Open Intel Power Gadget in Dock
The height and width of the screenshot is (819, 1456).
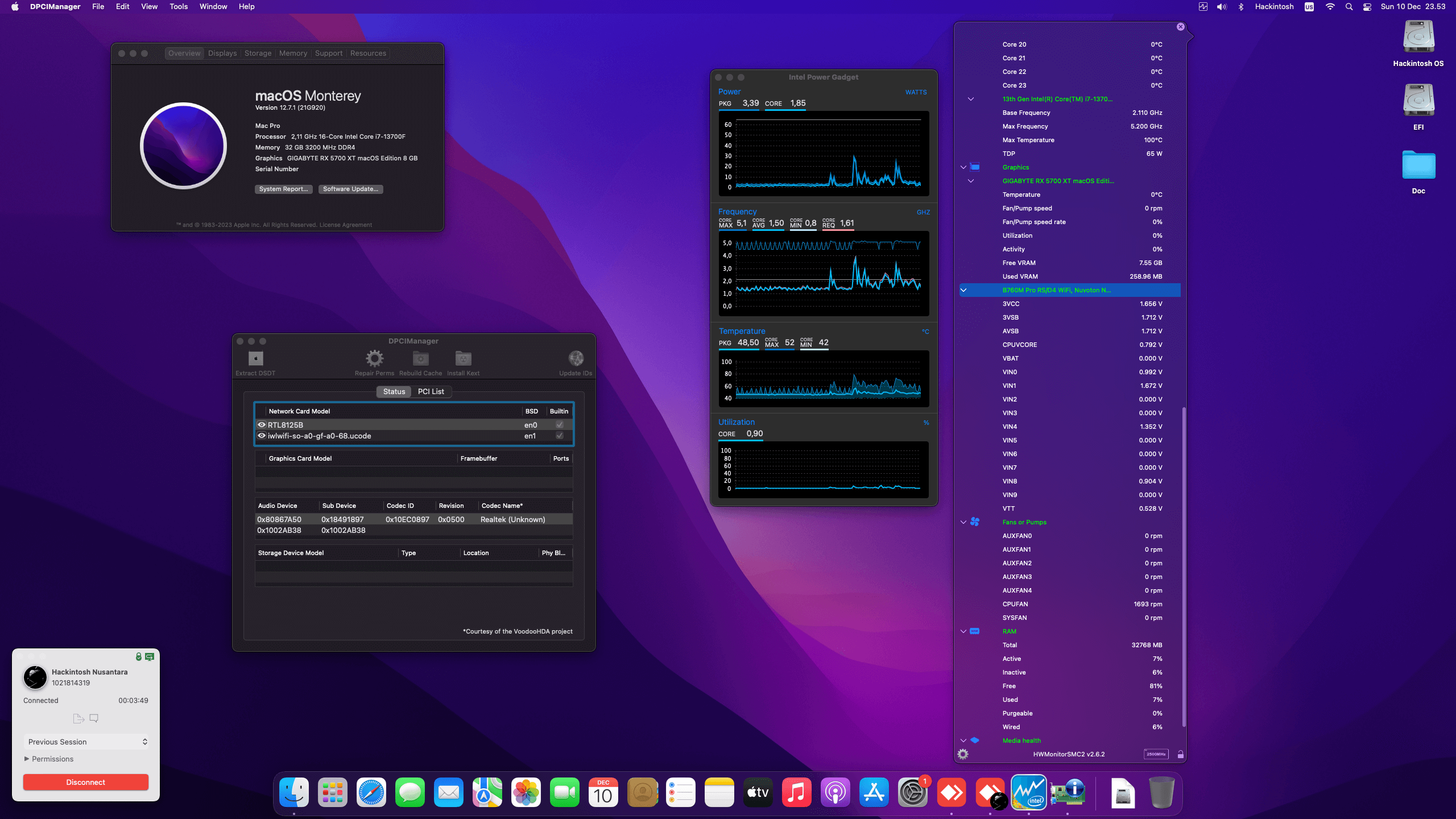tap(1029, 792)
